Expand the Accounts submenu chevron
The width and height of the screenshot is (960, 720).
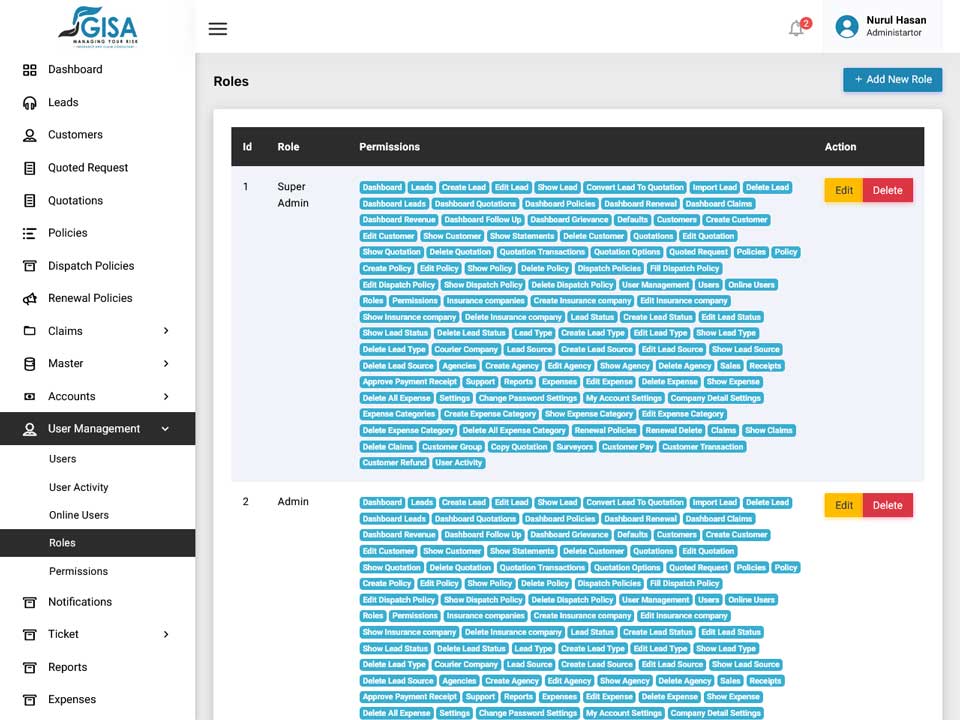tap(166, 397)
